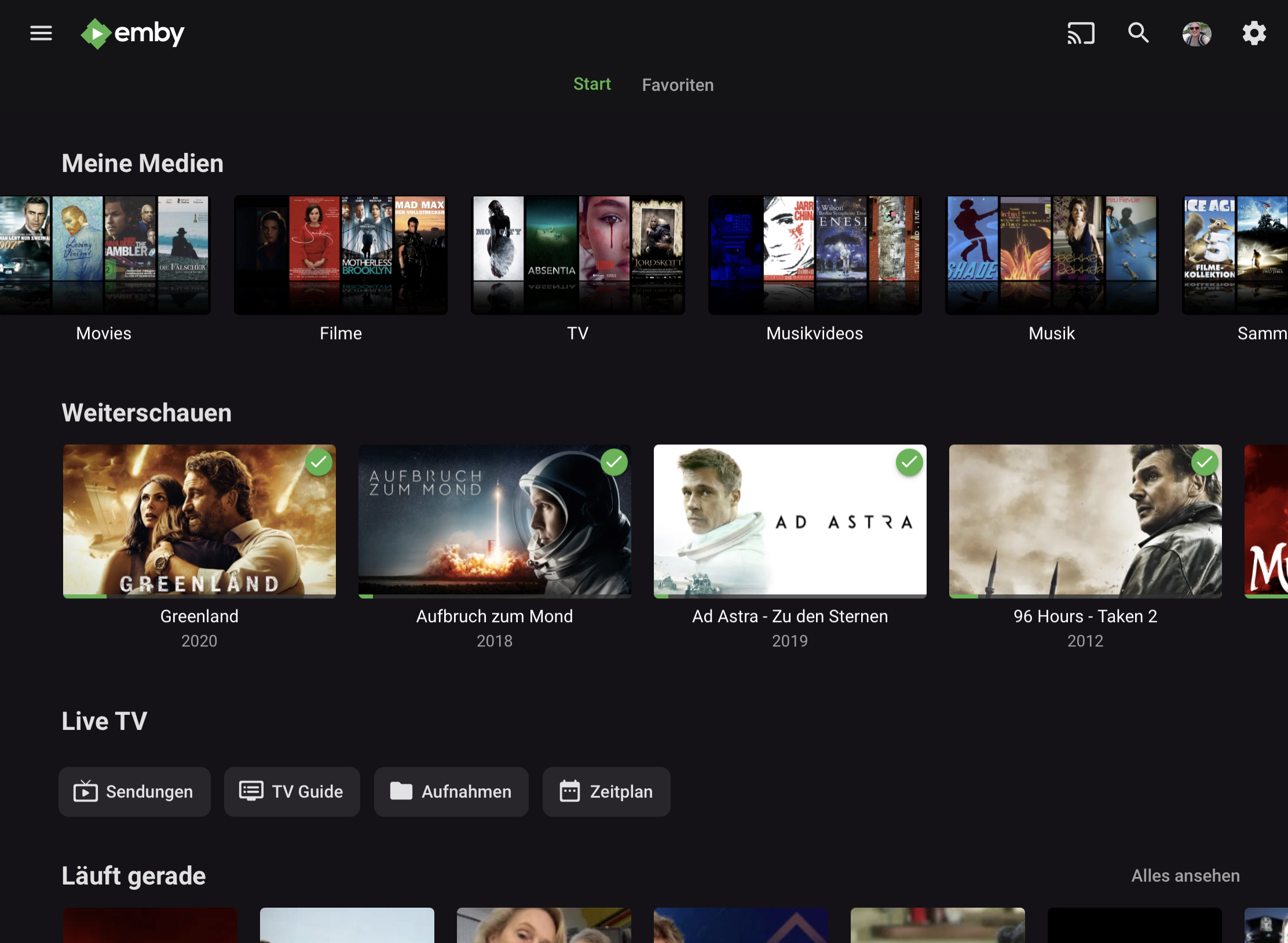Open the Filme-Kollektion library thumbnail
The height and width of the screenshot is (943, 1288).
(1235, 255)
